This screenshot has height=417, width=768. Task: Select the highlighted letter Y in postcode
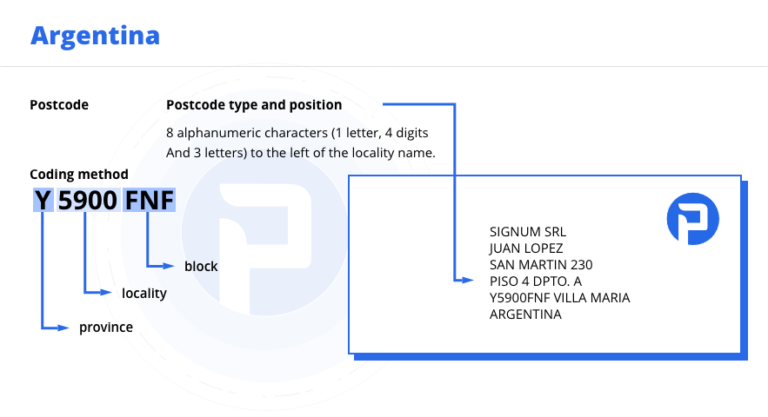click(42, 200)
